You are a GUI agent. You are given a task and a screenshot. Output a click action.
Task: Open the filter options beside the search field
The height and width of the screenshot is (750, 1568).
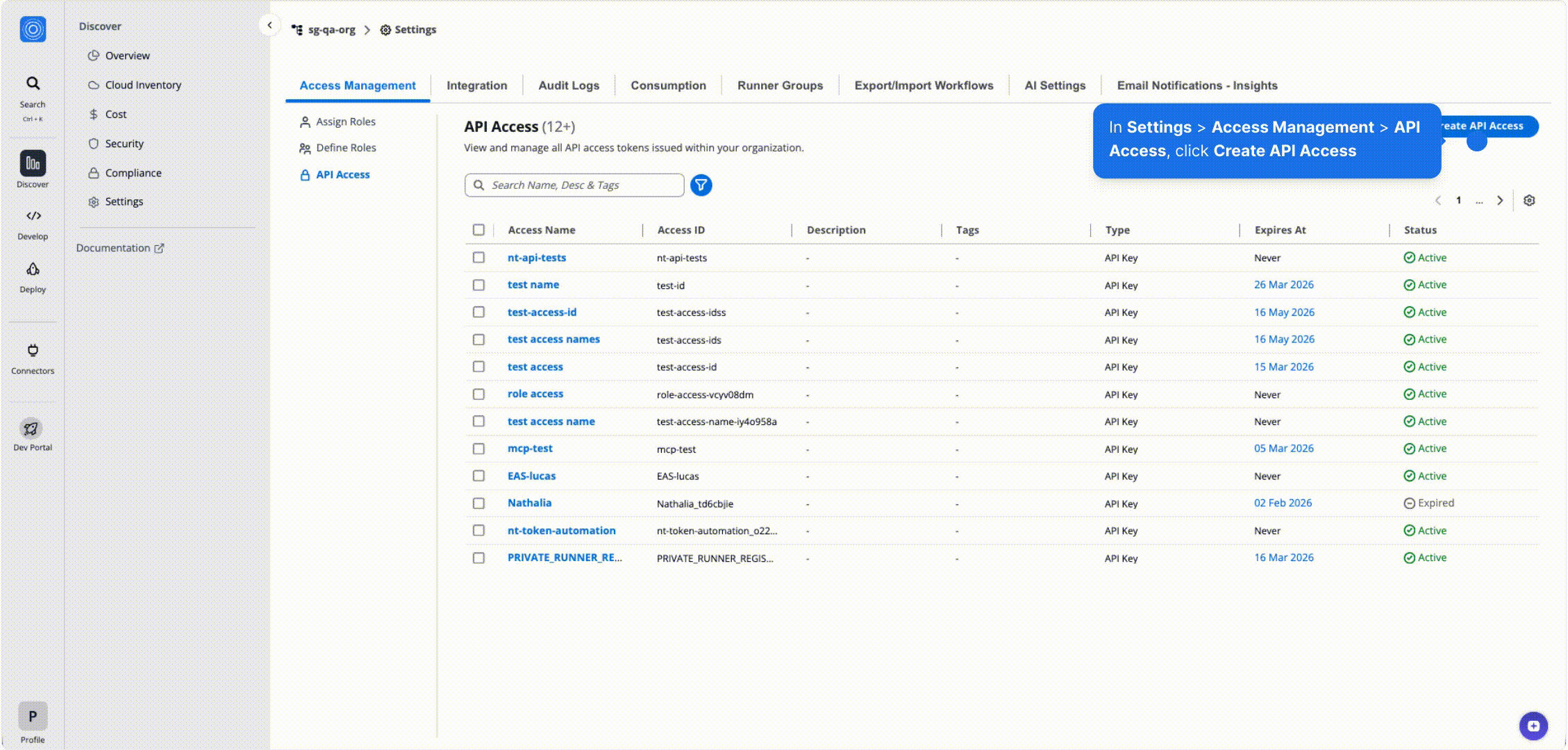[701, 185]
